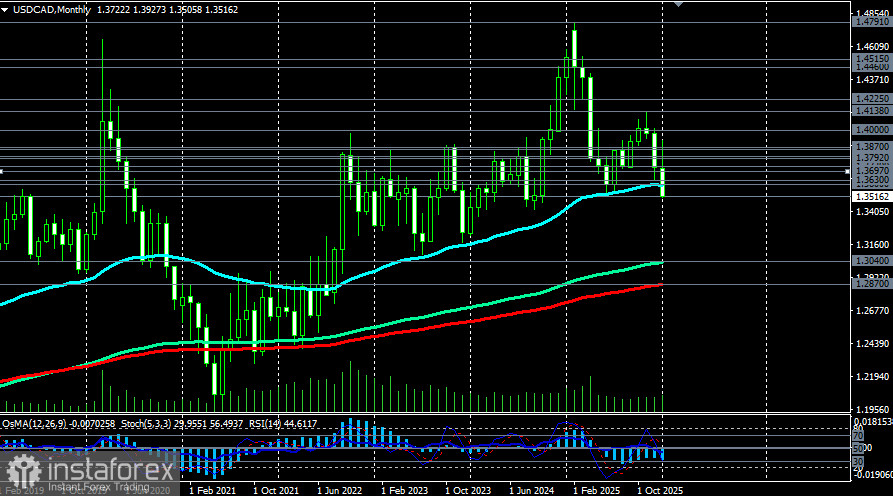Select the 1.30400 price level label
Screen dimensions: 893x496
coord(871,261)
